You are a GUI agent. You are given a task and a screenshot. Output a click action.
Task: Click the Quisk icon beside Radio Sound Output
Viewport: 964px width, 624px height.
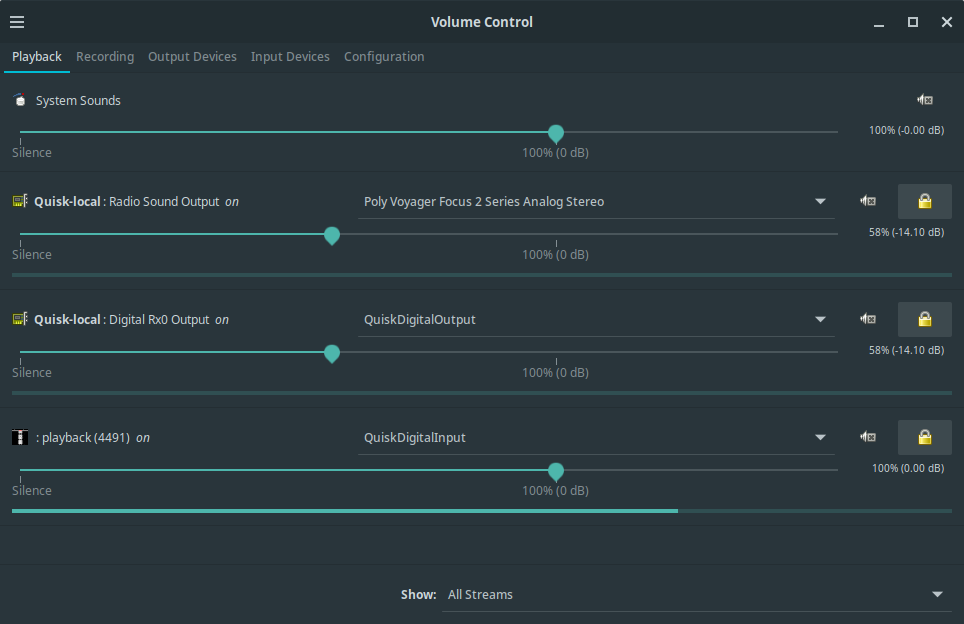20,202
